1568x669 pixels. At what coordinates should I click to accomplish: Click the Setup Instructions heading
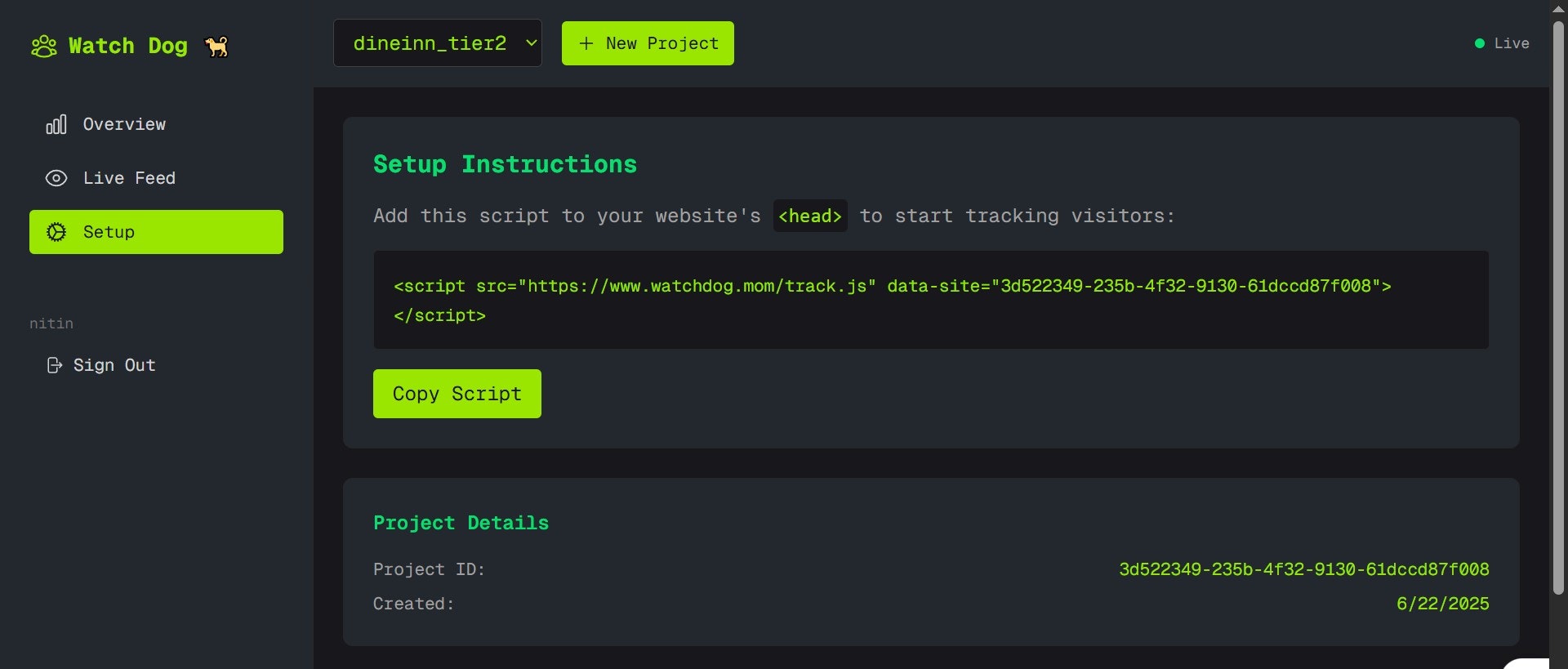505,164
